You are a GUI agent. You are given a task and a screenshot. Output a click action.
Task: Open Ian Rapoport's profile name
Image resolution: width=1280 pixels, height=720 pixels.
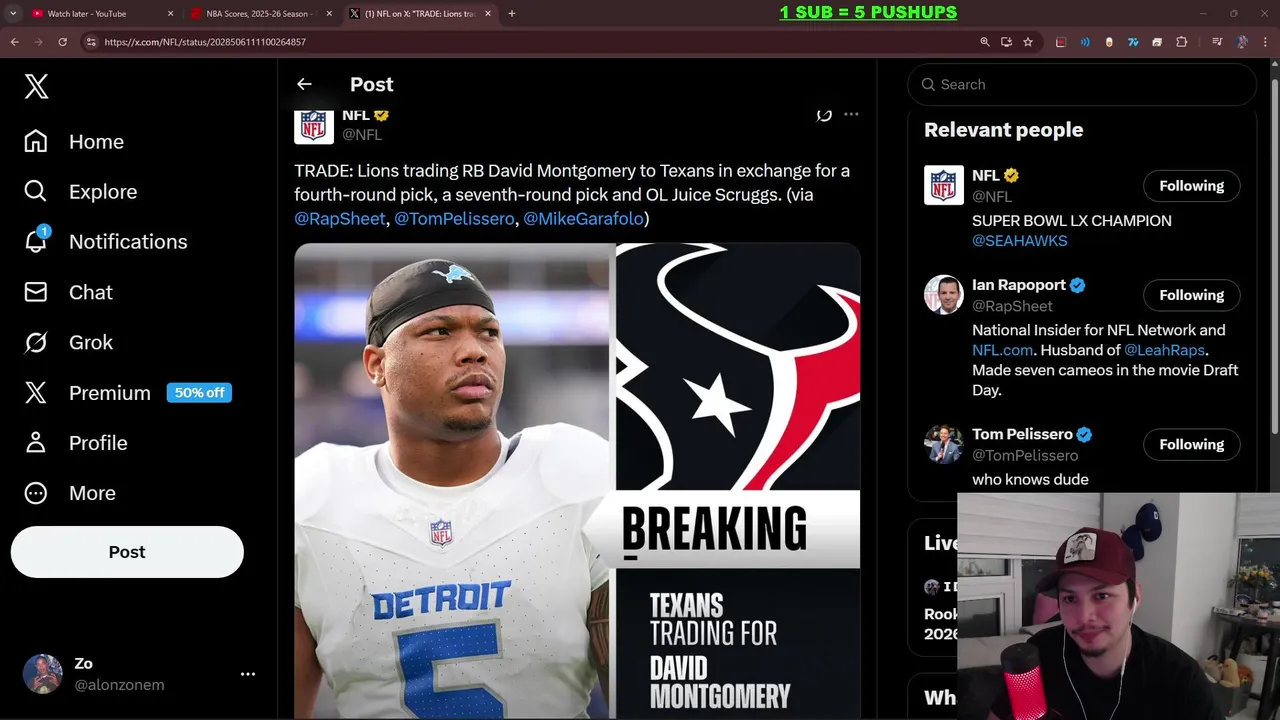click(1020, 285)
